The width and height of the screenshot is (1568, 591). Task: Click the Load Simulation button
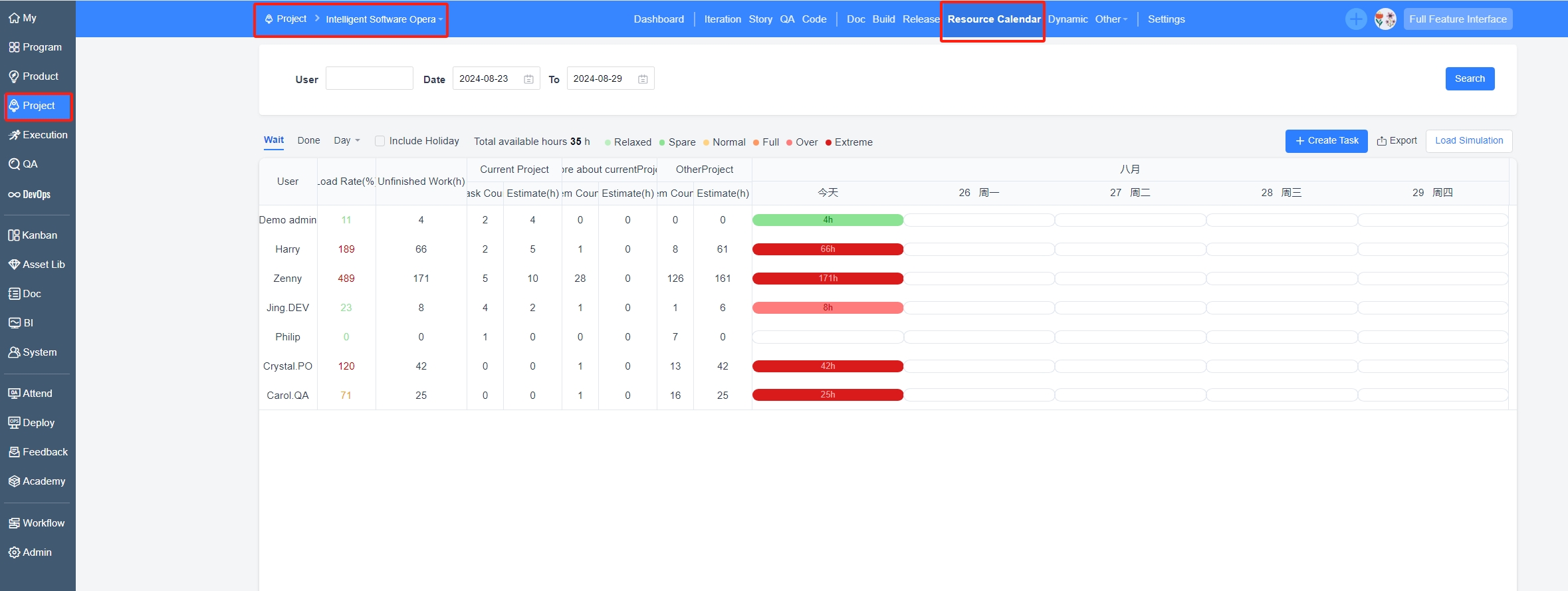pos(1468,141)
